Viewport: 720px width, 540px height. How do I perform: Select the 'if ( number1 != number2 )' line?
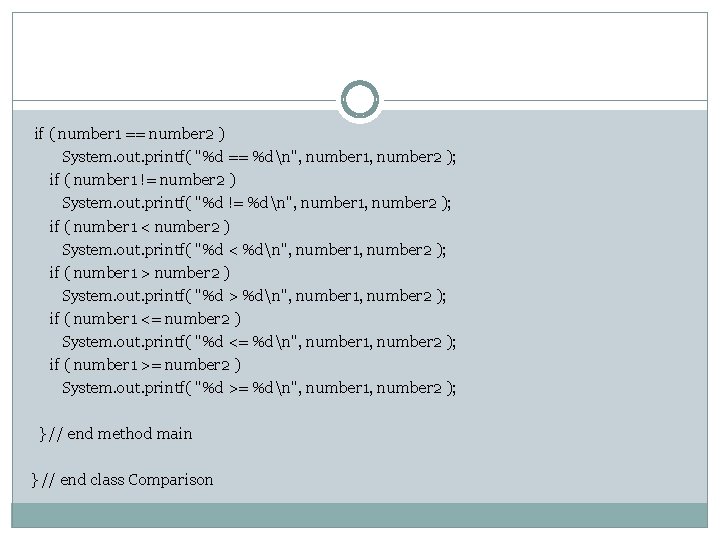142,180
